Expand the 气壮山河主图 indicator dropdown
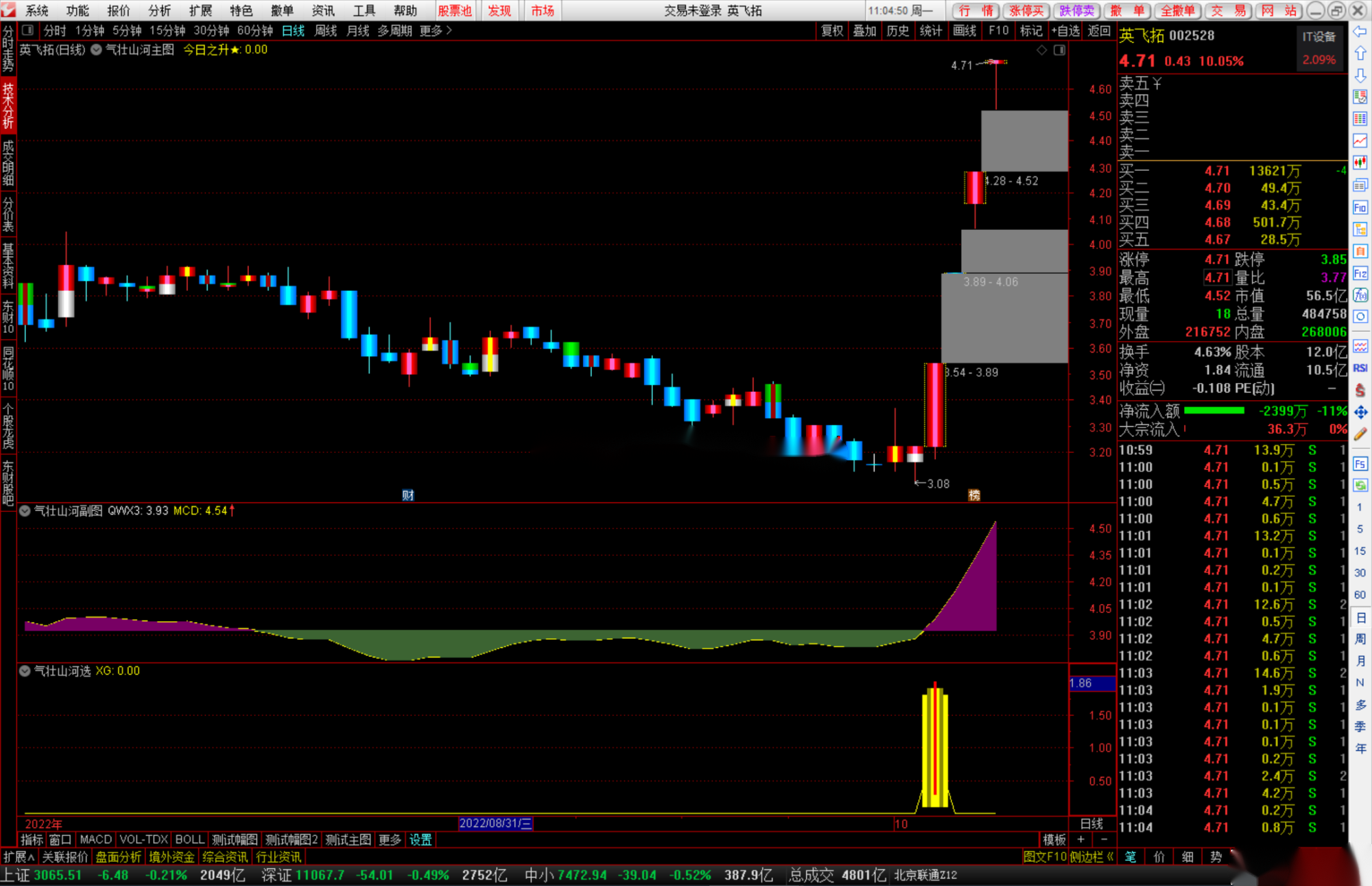This screenshot has width=1372, height=886. [97, 49]
